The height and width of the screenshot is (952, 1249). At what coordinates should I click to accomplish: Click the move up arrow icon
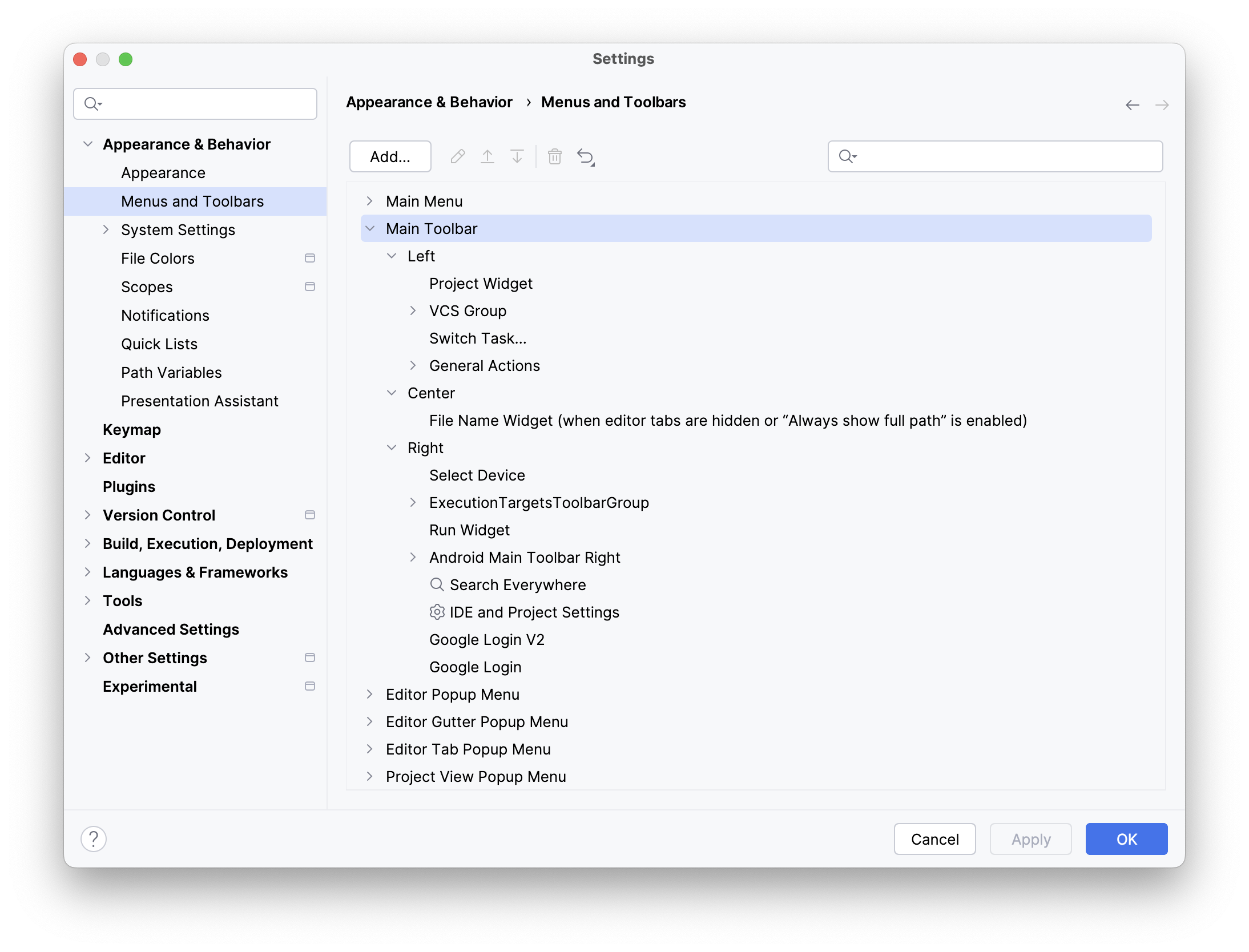pyautogui.click(x=487, y=156)
